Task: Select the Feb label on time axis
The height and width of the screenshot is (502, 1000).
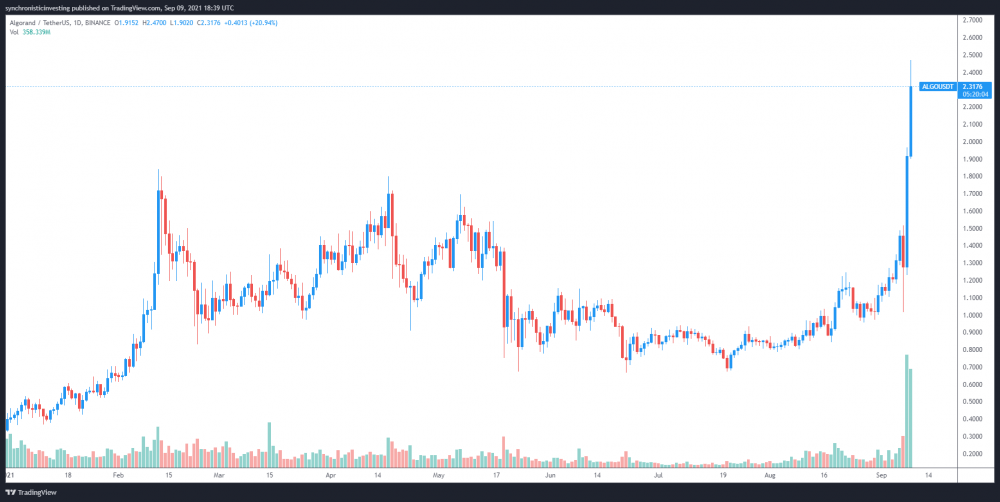Action: tap(119, 475)
